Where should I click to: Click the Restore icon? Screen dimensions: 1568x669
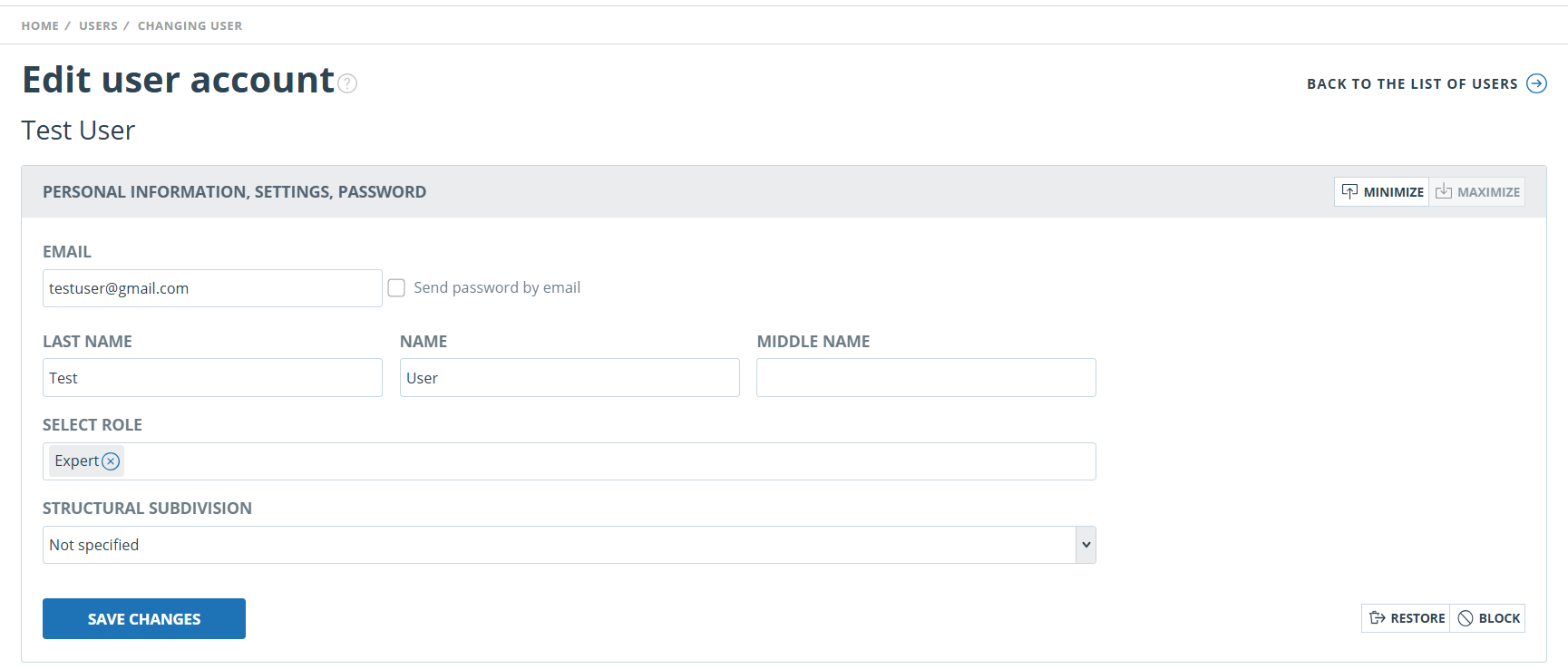click(1378, 618)
